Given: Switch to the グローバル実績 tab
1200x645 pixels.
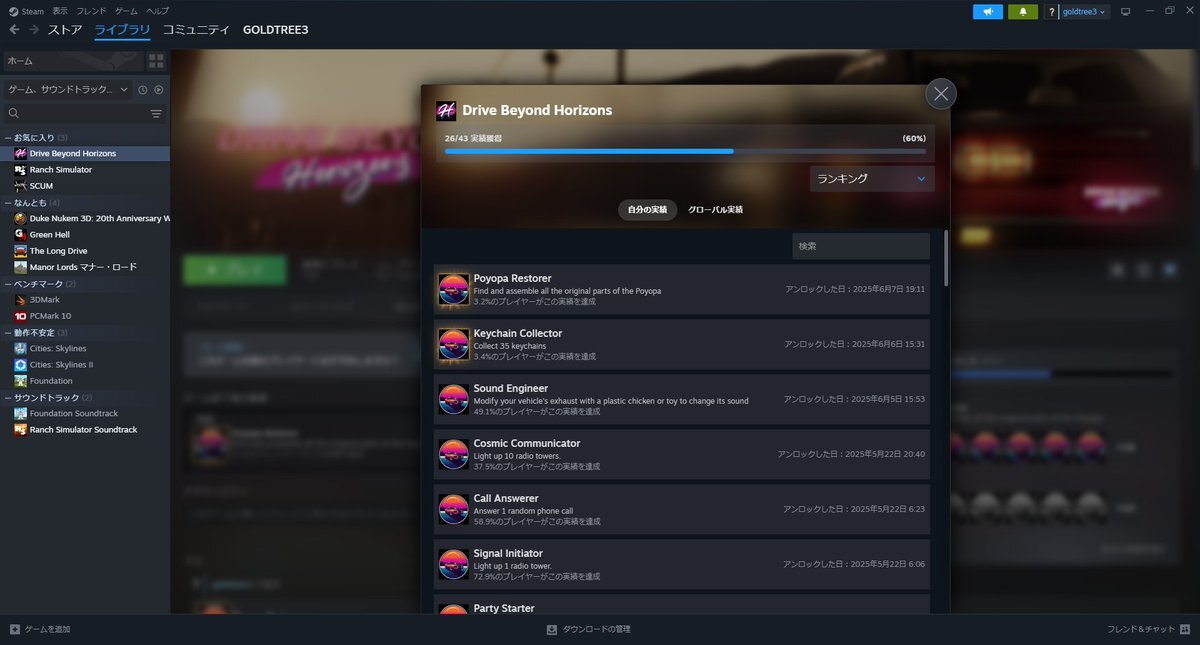Looking at the screenshot, I should point(715,210).
